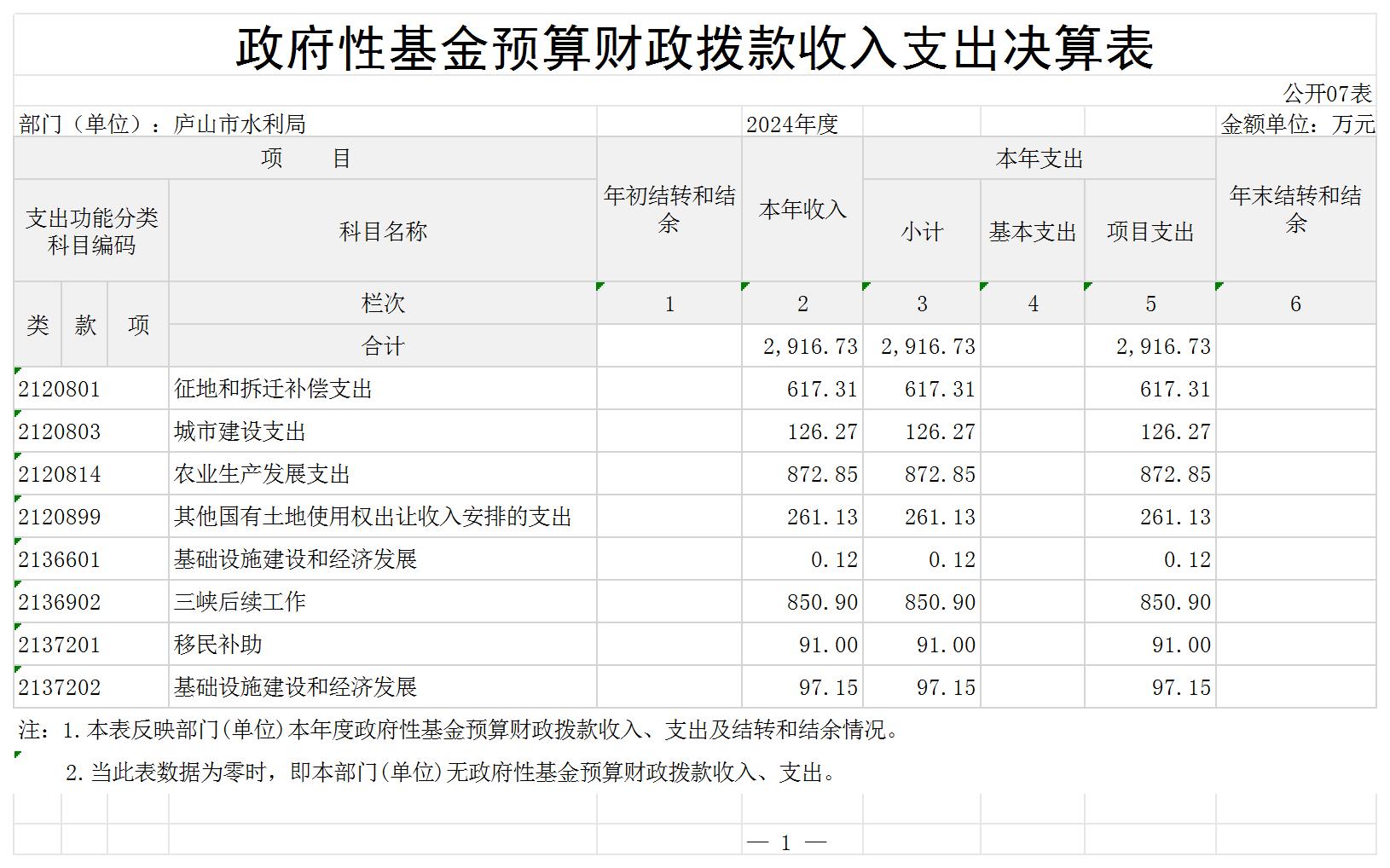
Task: Select the subject code cell 2137202
Action: pyautogui.click(x=60, y=688)
